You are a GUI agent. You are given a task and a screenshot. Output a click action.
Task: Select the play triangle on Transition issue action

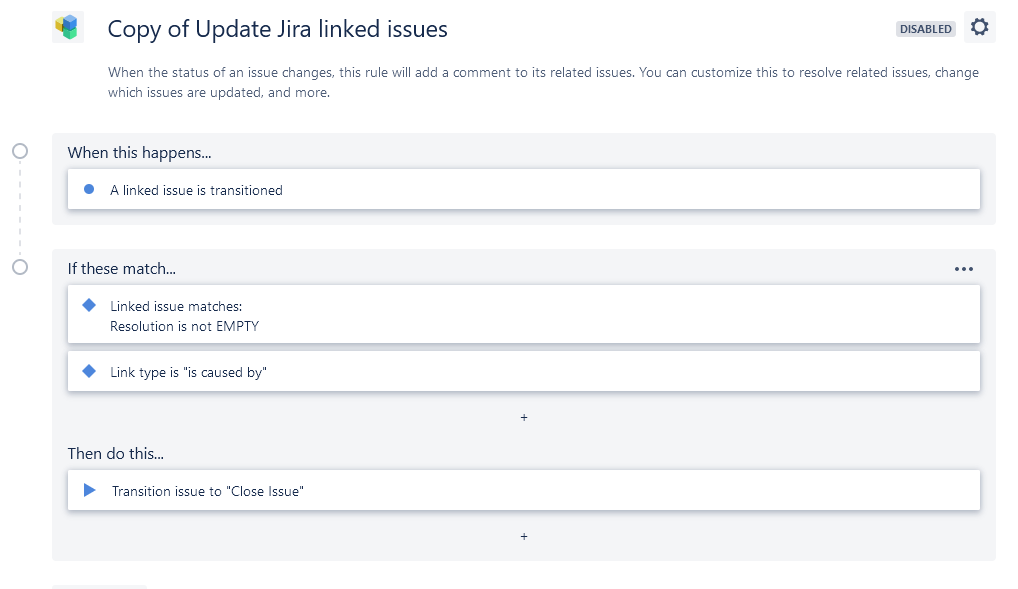coord(88,489)
